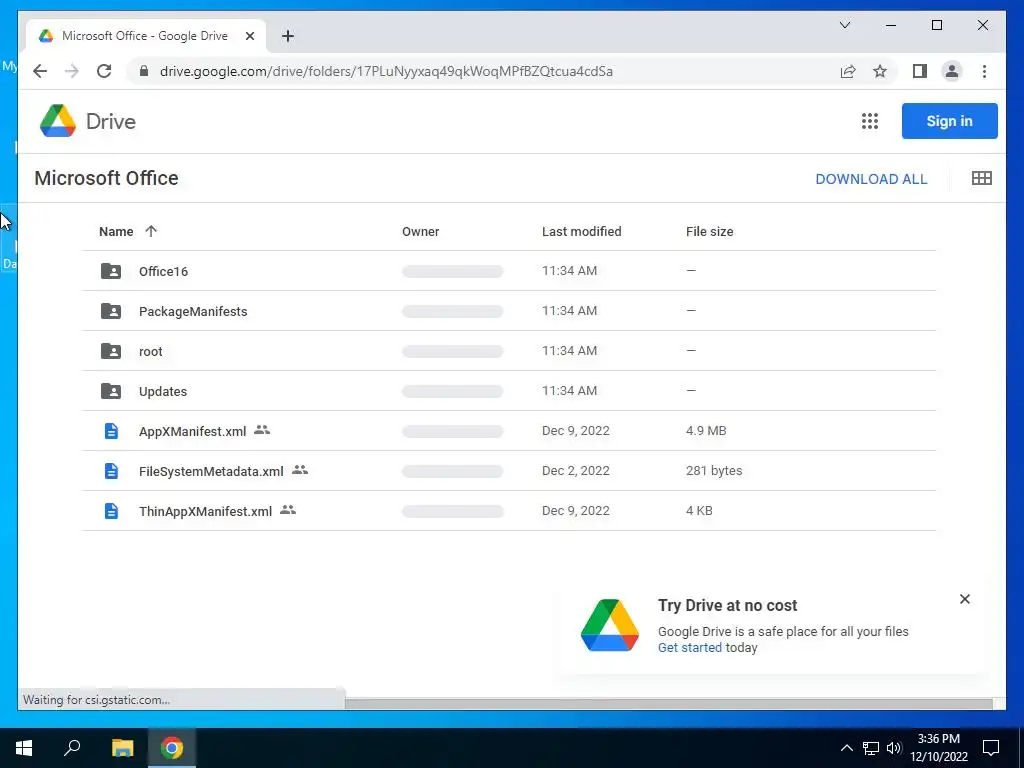
Task: Reverse sort order via Name arrow
Action: (151, 231)
